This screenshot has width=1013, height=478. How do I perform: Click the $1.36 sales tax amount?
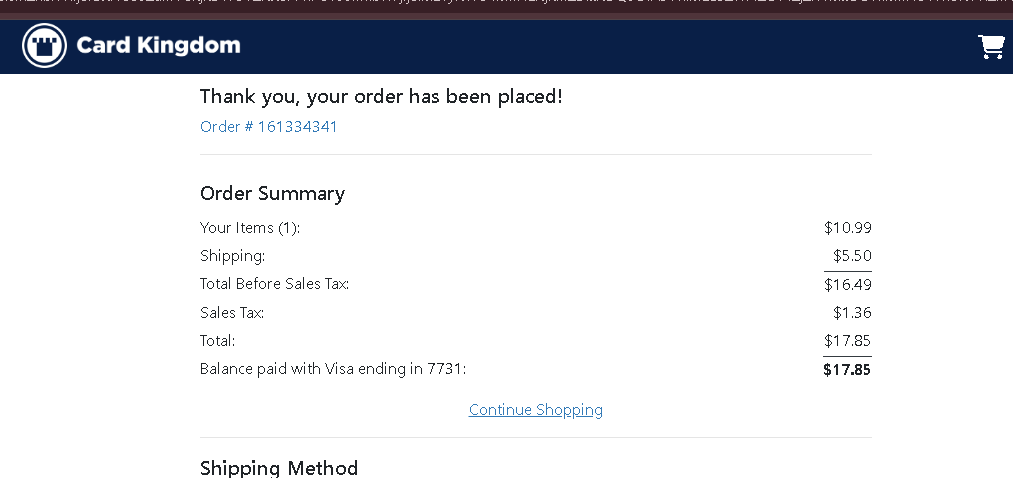coord(852,313)
